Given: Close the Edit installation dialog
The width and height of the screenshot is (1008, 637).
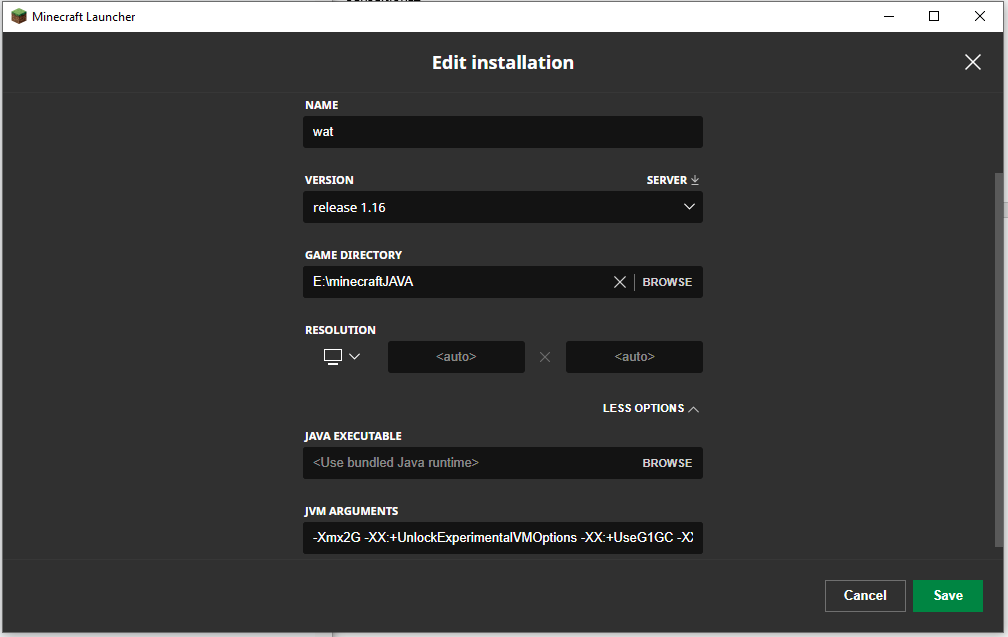Looking at the screenshot, I should click(x=973, y=62).
